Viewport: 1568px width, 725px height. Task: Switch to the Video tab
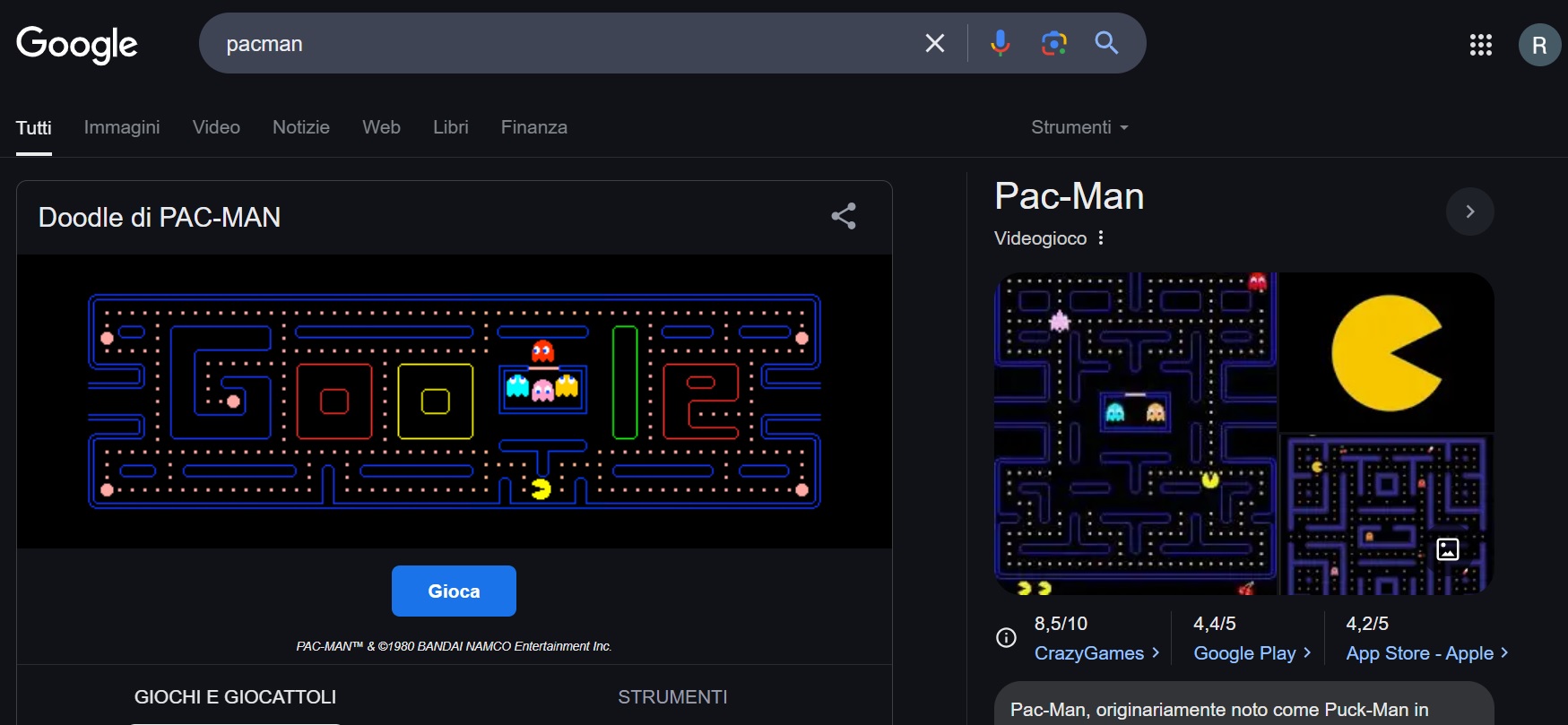pos(216,127)
